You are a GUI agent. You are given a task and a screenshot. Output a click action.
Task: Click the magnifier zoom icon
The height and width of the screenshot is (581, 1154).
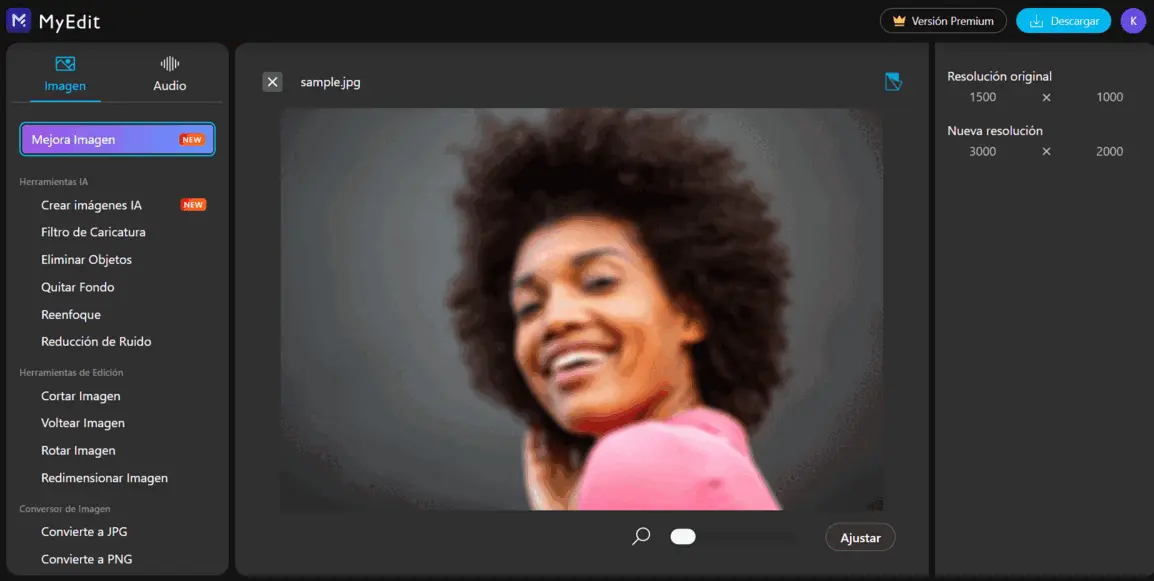point(641,537)
